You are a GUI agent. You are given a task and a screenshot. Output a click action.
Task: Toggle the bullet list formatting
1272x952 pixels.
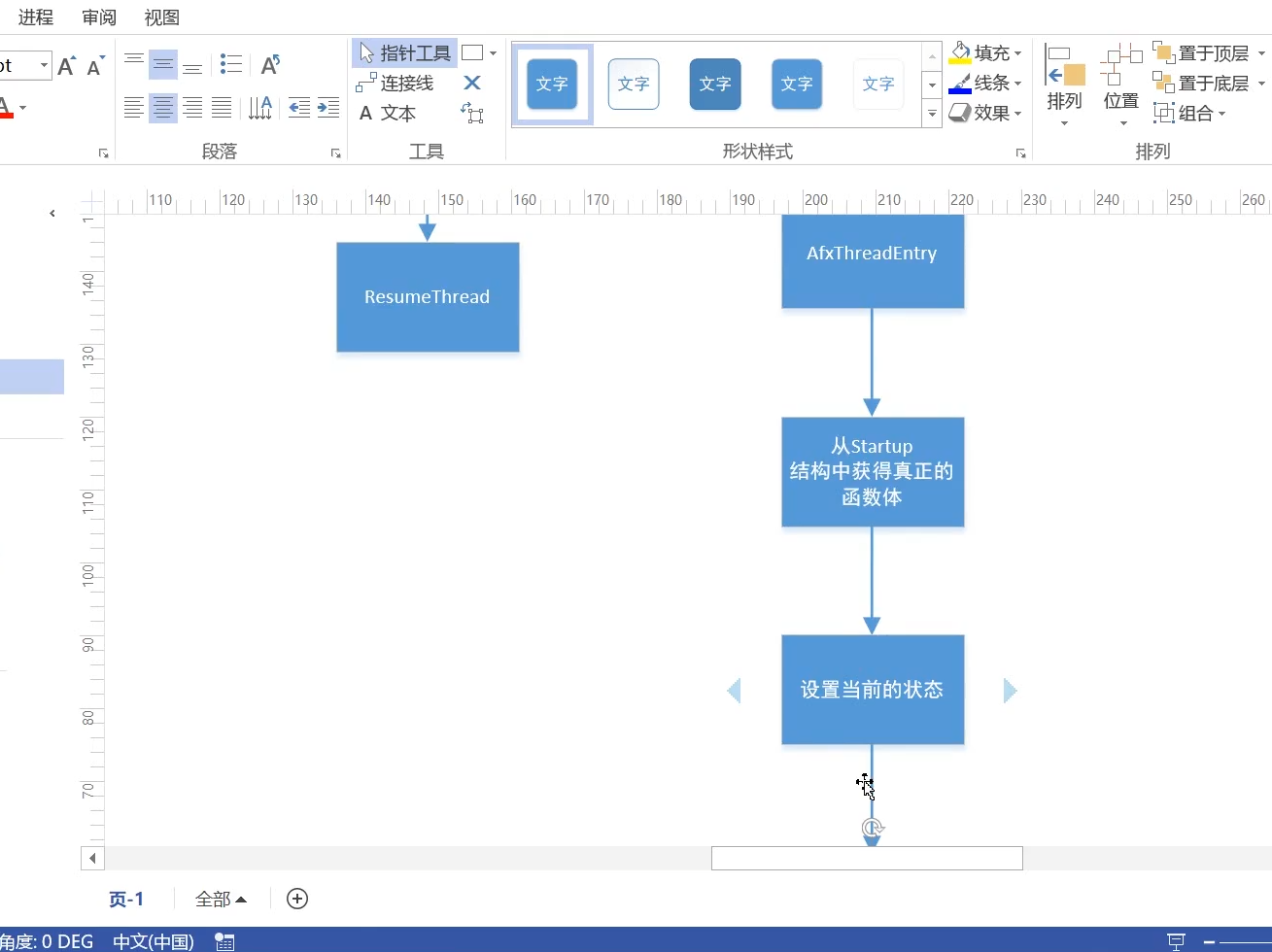coord(231,62)
